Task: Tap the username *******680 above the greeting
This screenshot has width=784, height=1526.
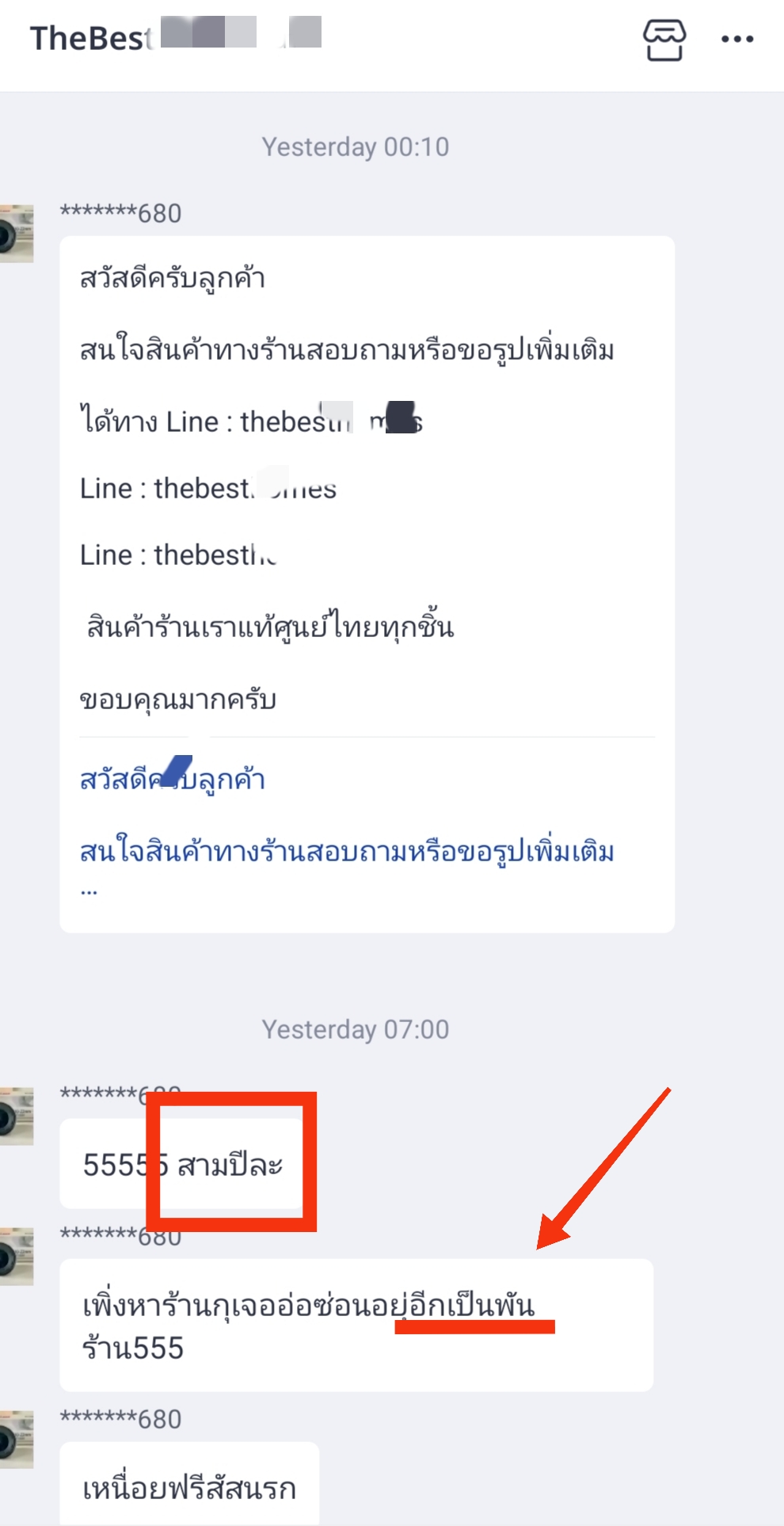Action: pos(120,213)
